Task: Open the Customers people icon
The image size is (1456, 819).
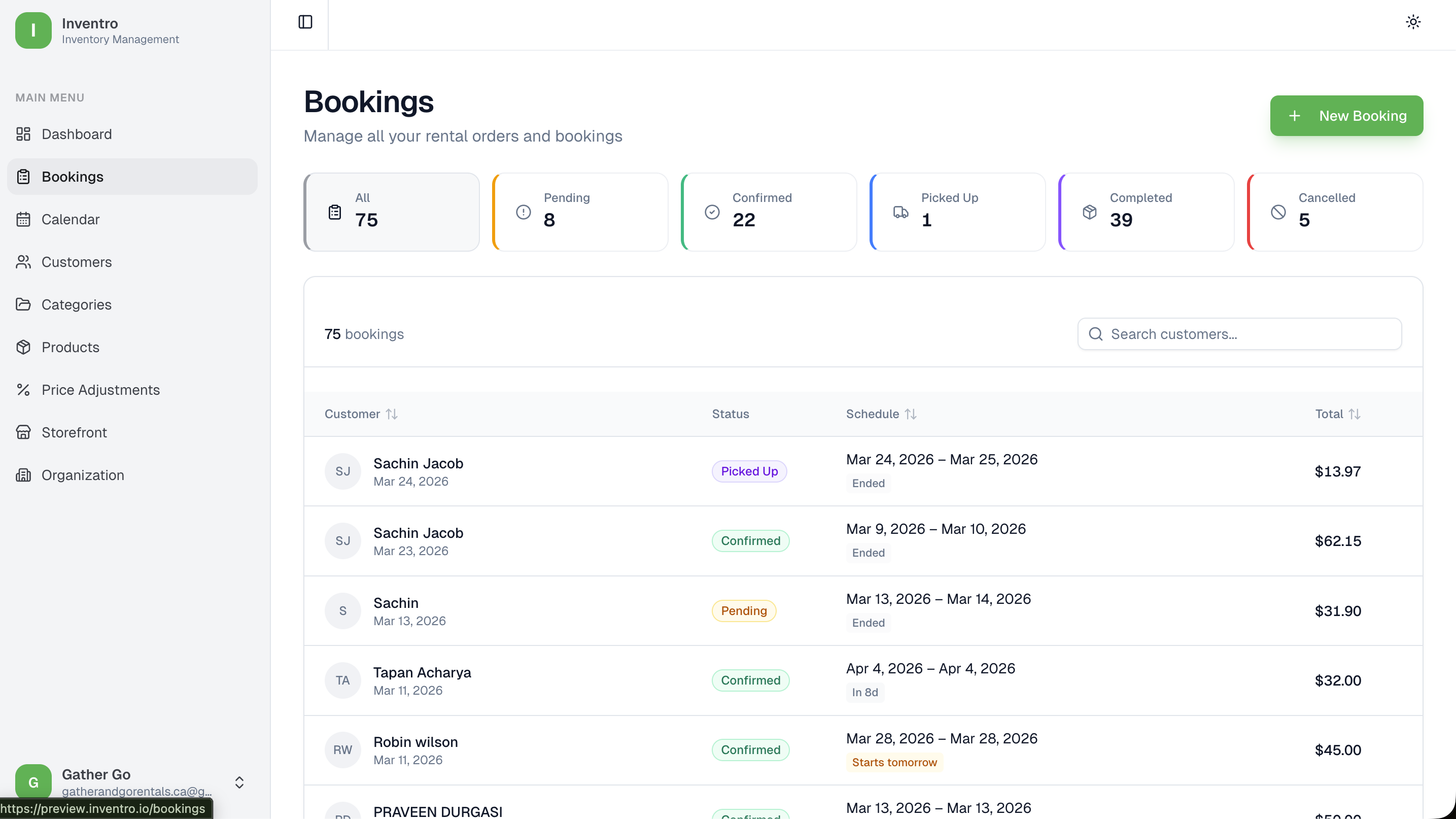Action: (x=23, y=262)
